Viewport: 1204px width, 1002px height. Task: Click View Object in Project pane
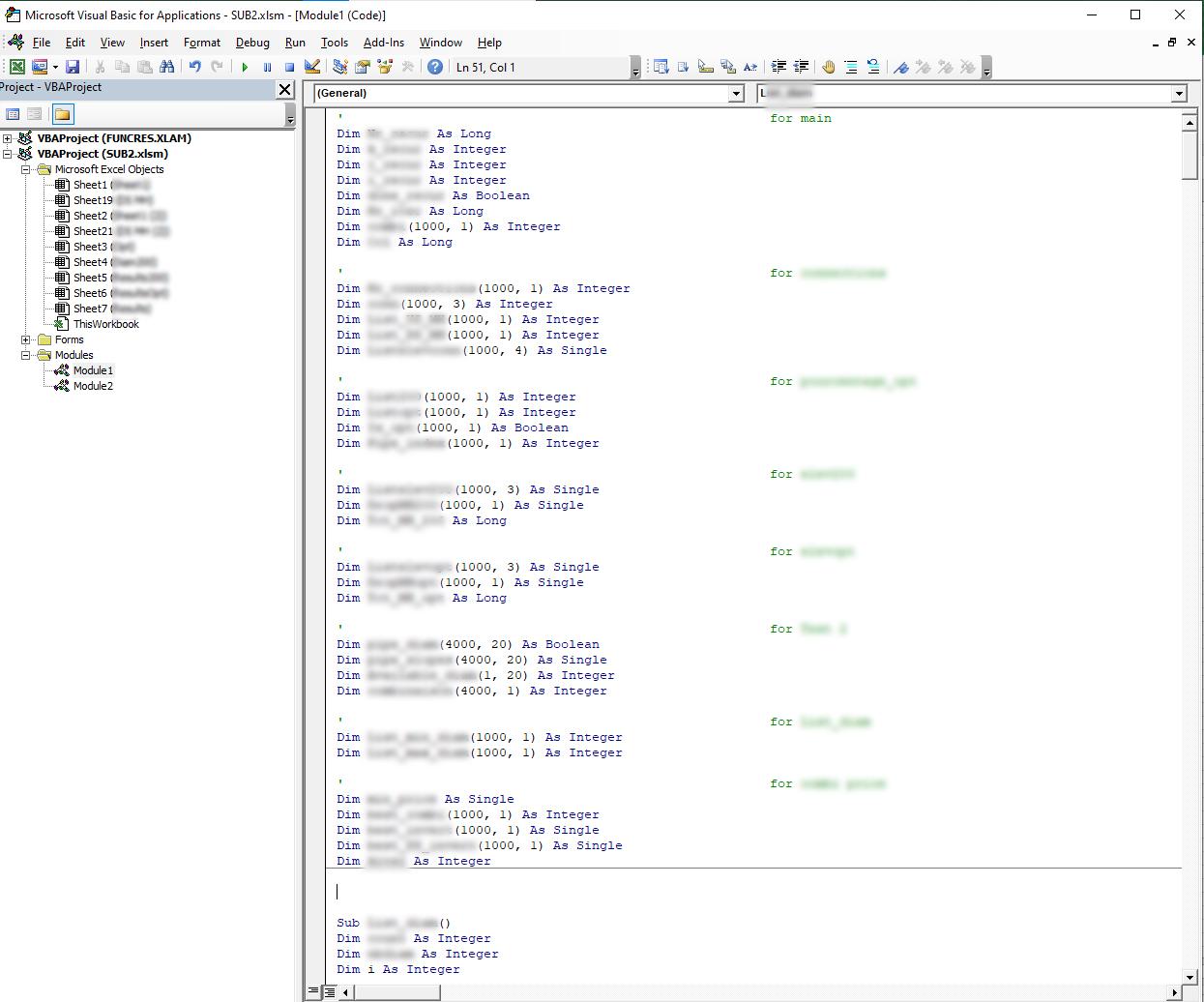tap(35, 114)
